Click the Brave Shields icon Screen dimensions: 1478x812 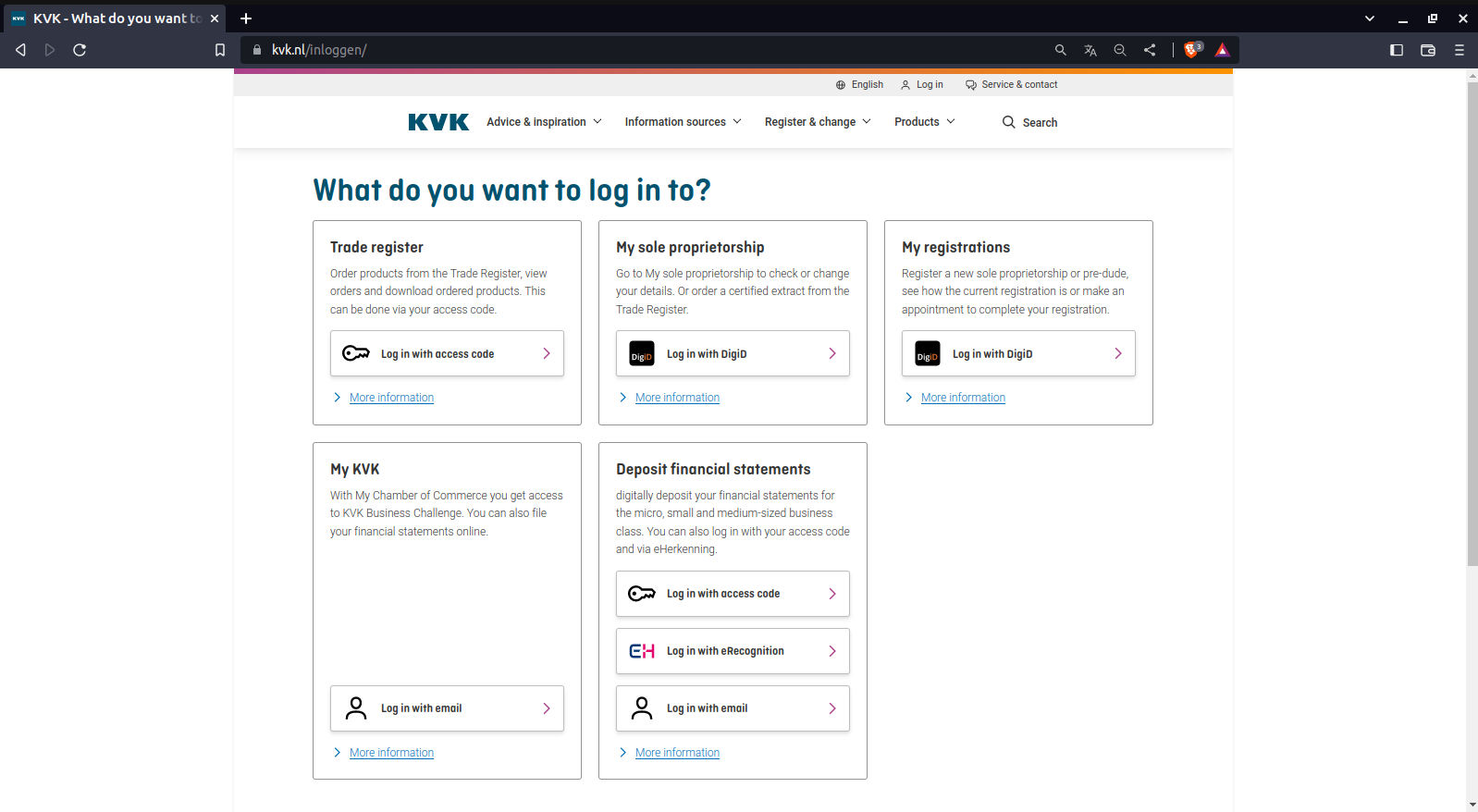1191,50
